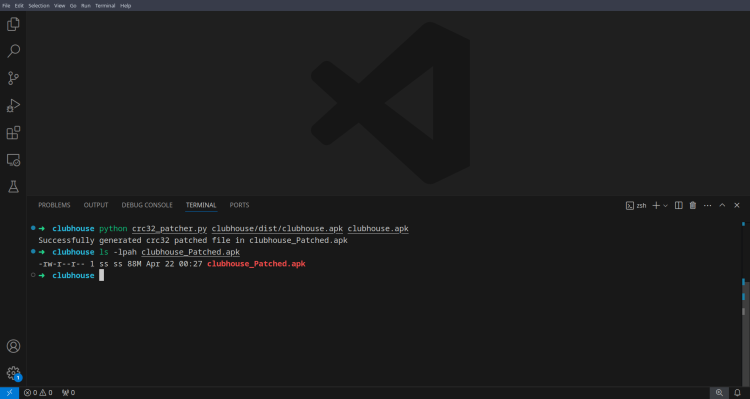Click the python command decoration dot

[33, 228]
